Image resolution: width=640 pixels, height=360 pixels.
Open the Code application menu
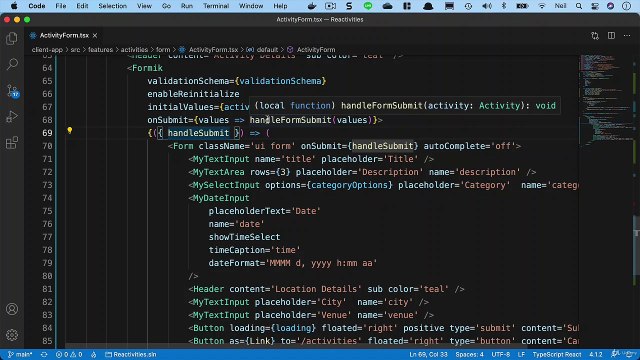pos(37,6)
